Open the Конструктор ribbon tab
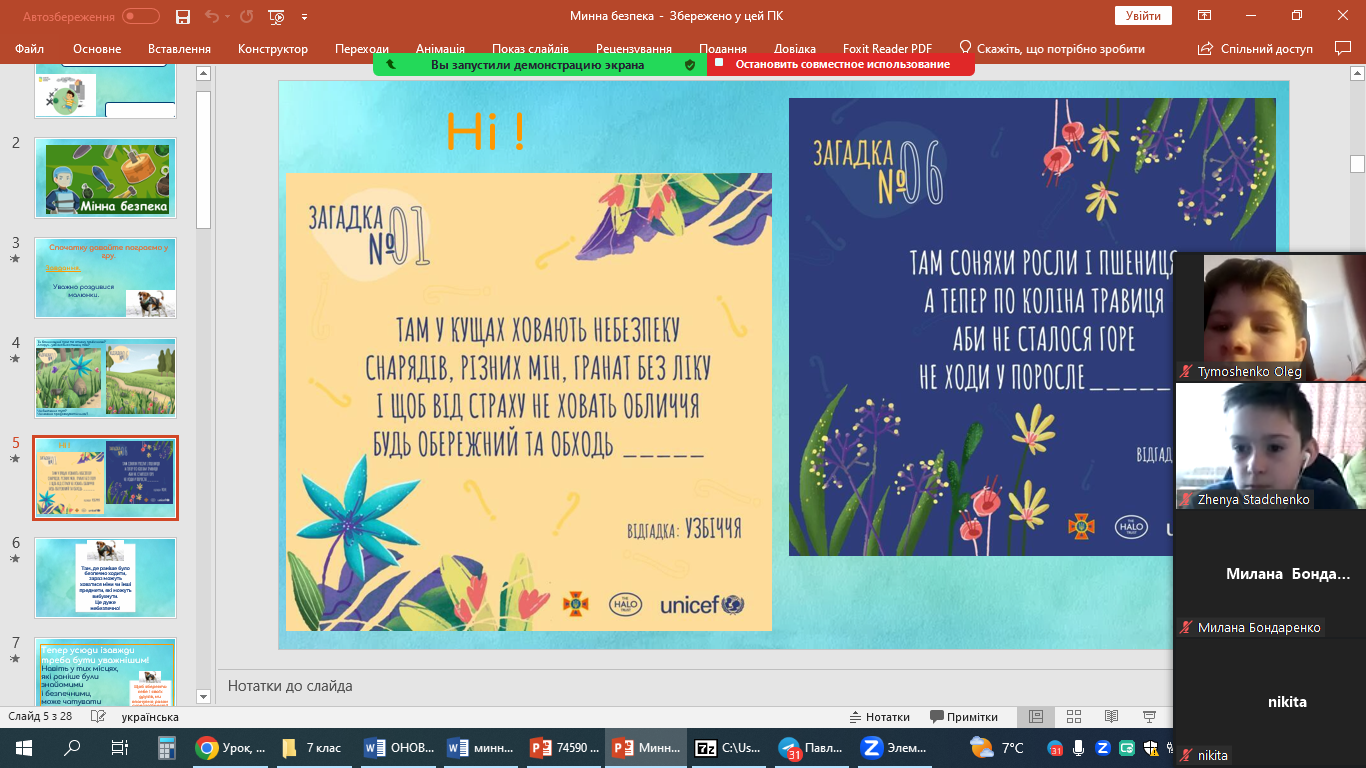Image resolution: width=1366 pixels, height=768 pixels. pos(273,49)
